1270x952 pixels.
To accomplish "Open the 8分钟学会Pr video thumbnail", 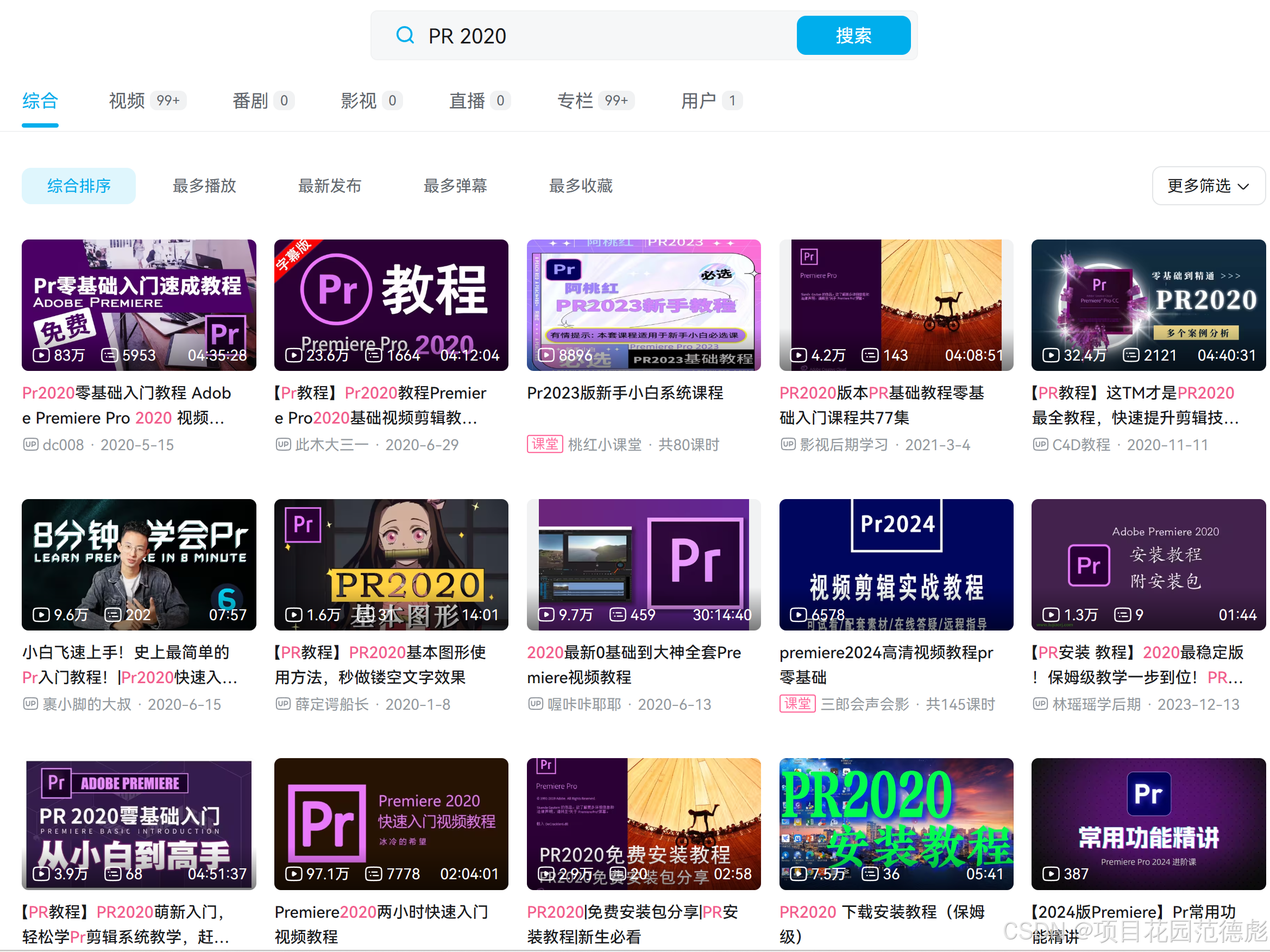I will pyautogui.click(x=139, y=565).
